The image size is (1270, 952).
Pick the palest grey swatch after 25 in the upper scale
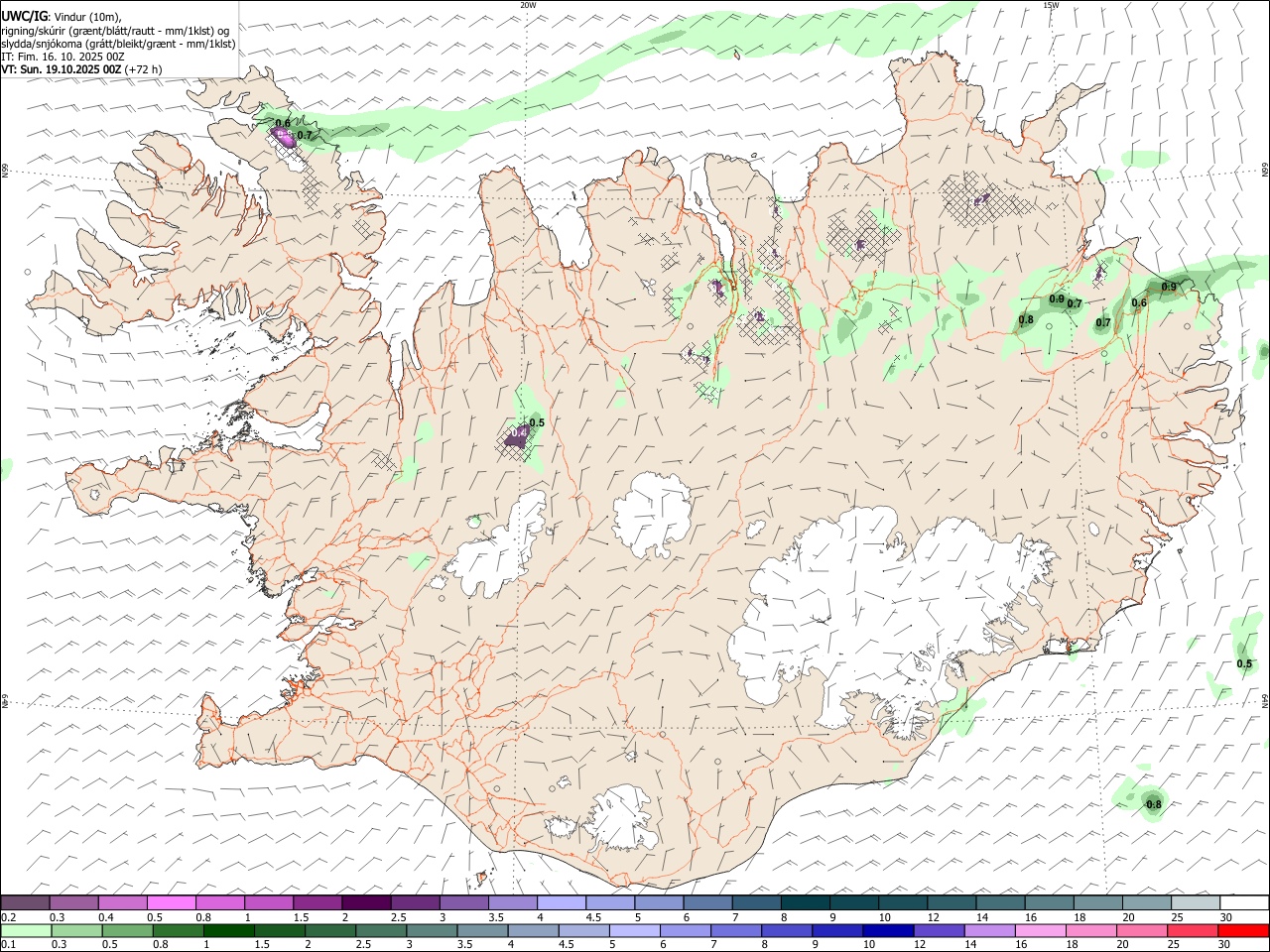(1196, 903)
